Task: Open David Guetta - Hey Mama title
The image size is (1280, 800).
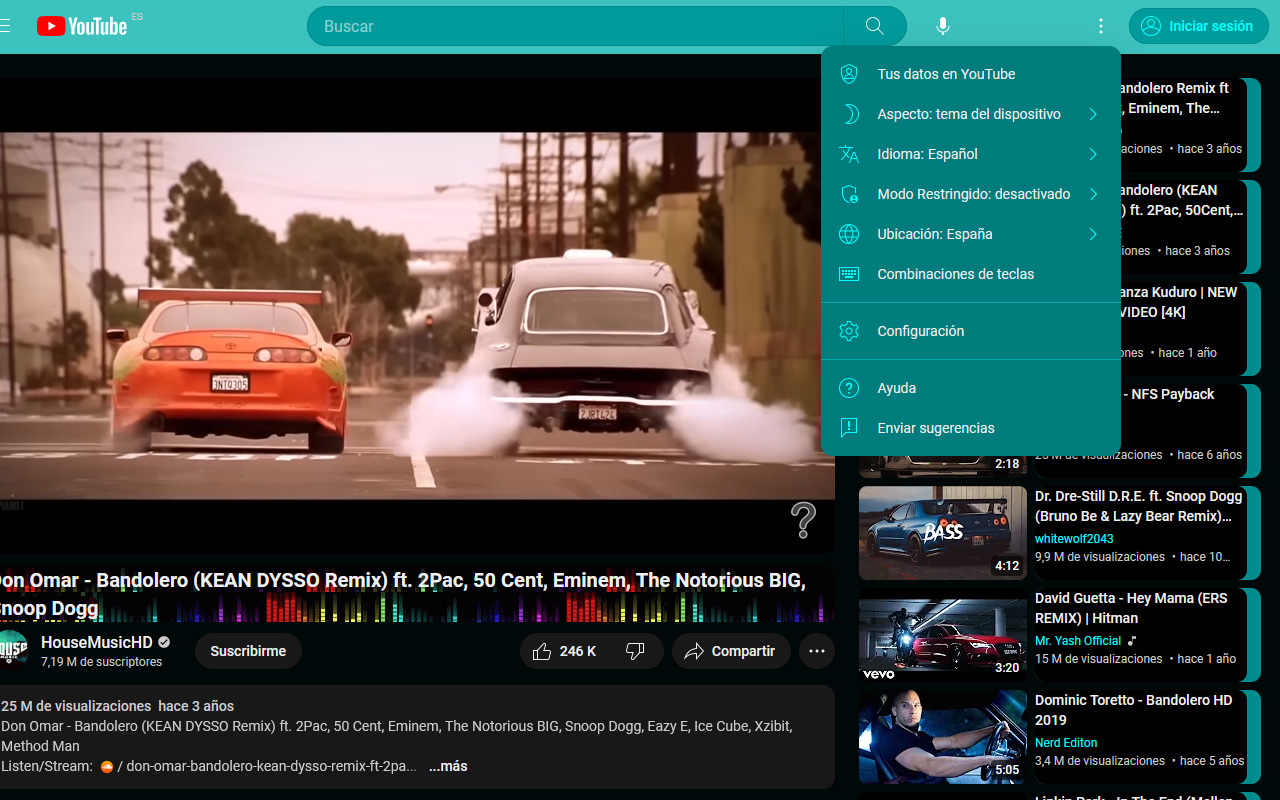Action: click(x=1131, y=608)
